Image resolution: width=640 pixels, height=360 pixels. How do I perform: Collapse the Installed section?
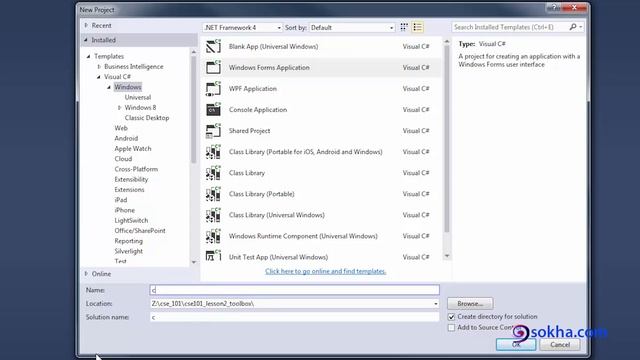point(86,40)
